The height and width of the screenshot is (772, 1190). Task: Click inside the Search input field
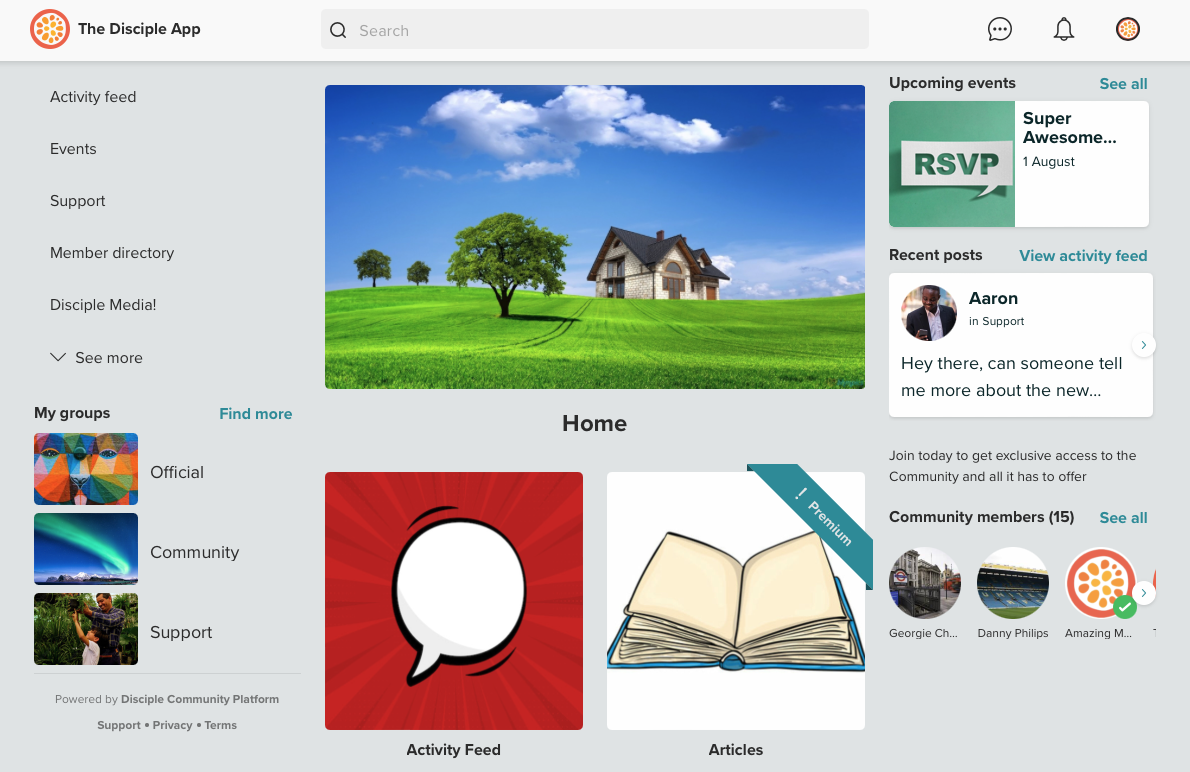(x=595, y=30)
